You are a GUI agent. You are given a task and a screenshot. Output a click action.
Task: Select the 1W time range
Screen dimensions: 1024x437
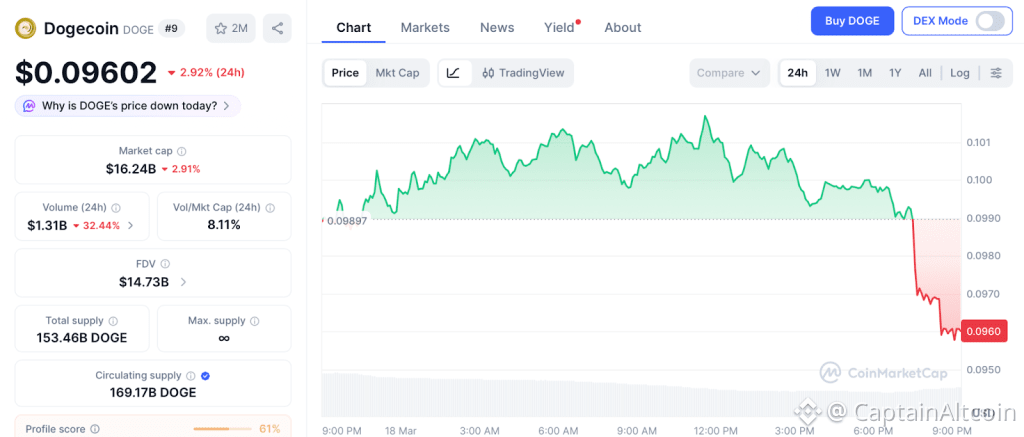832,73
